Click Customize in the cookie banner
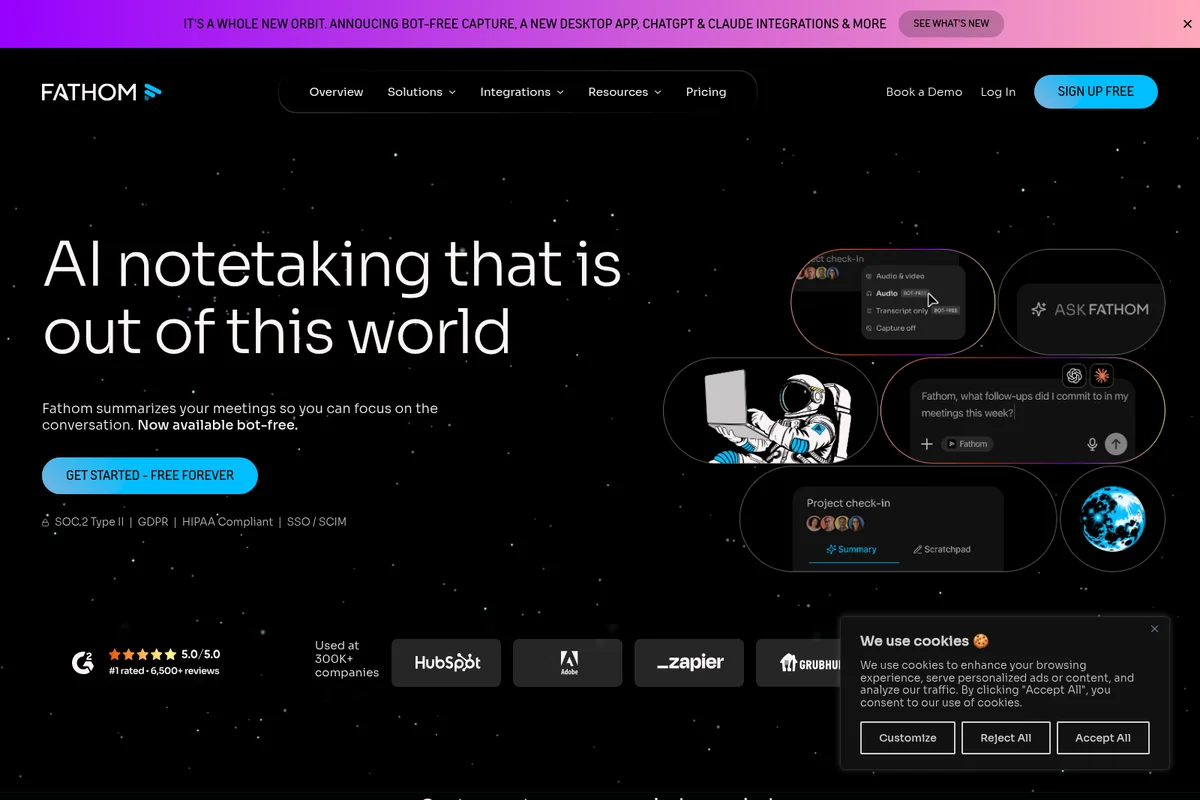This screenshot has width=1200, height=800. tap(908, 738)
